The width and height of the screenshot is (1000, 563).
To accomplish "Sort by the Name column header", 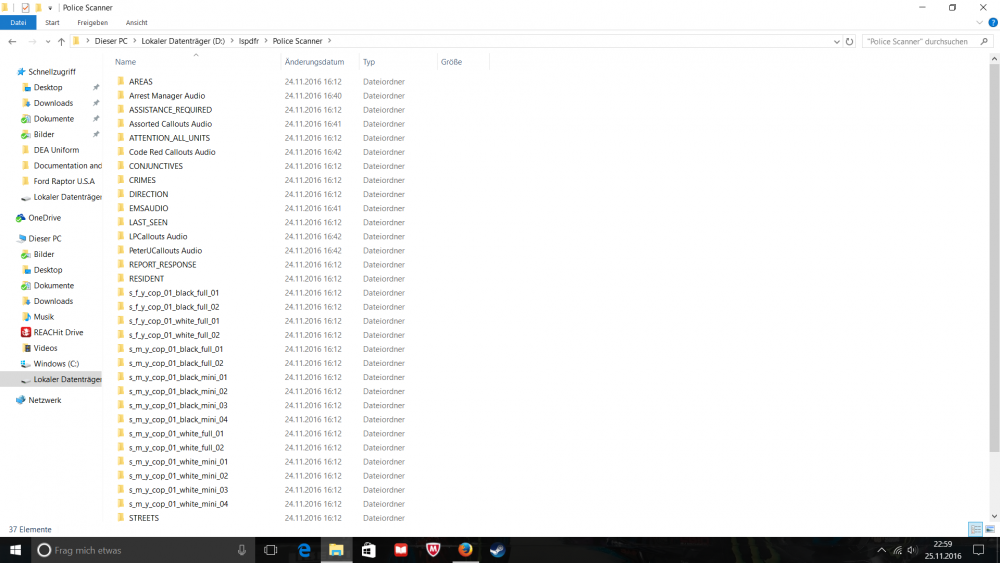I will pos(125,62).
